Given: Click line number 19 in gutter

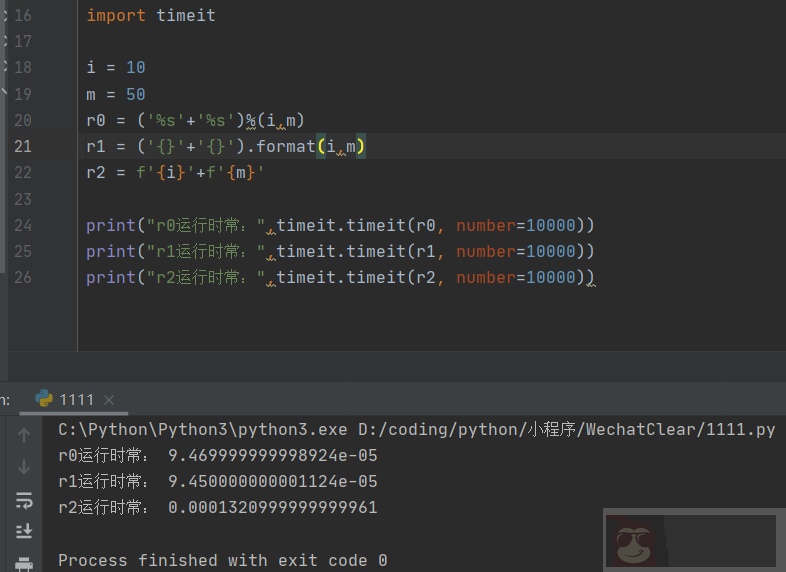Looking at the screenshot, I should [x=23, y=94].
